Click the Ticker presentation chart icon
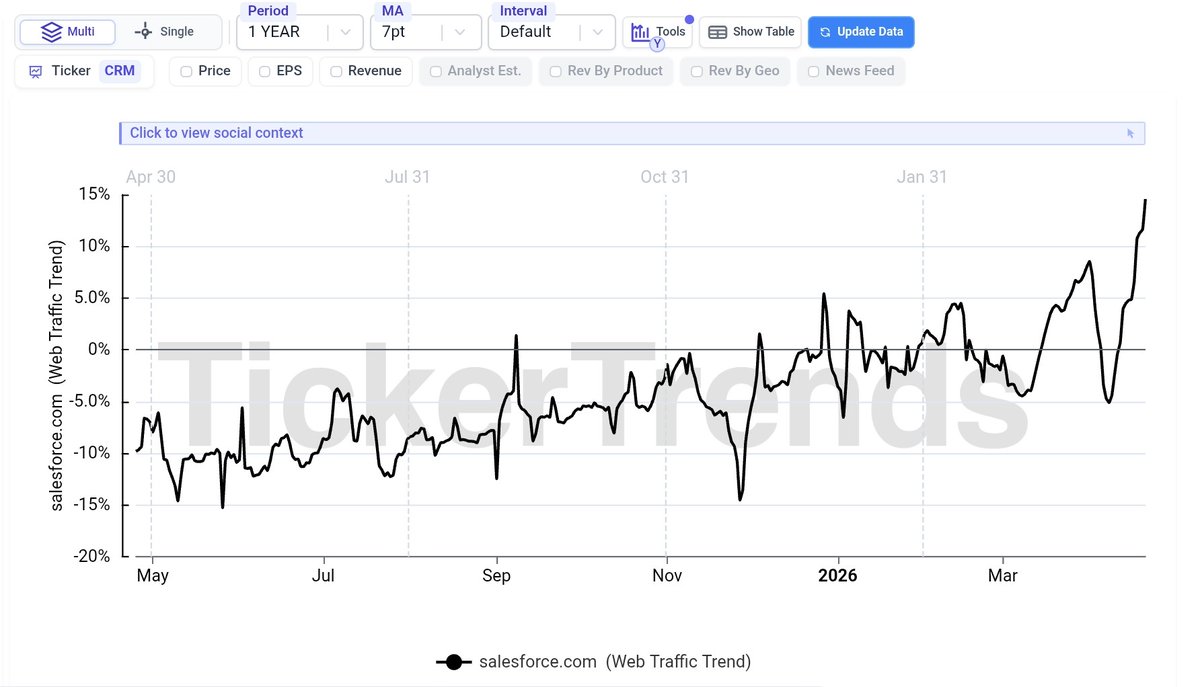 tap(36, 72)
